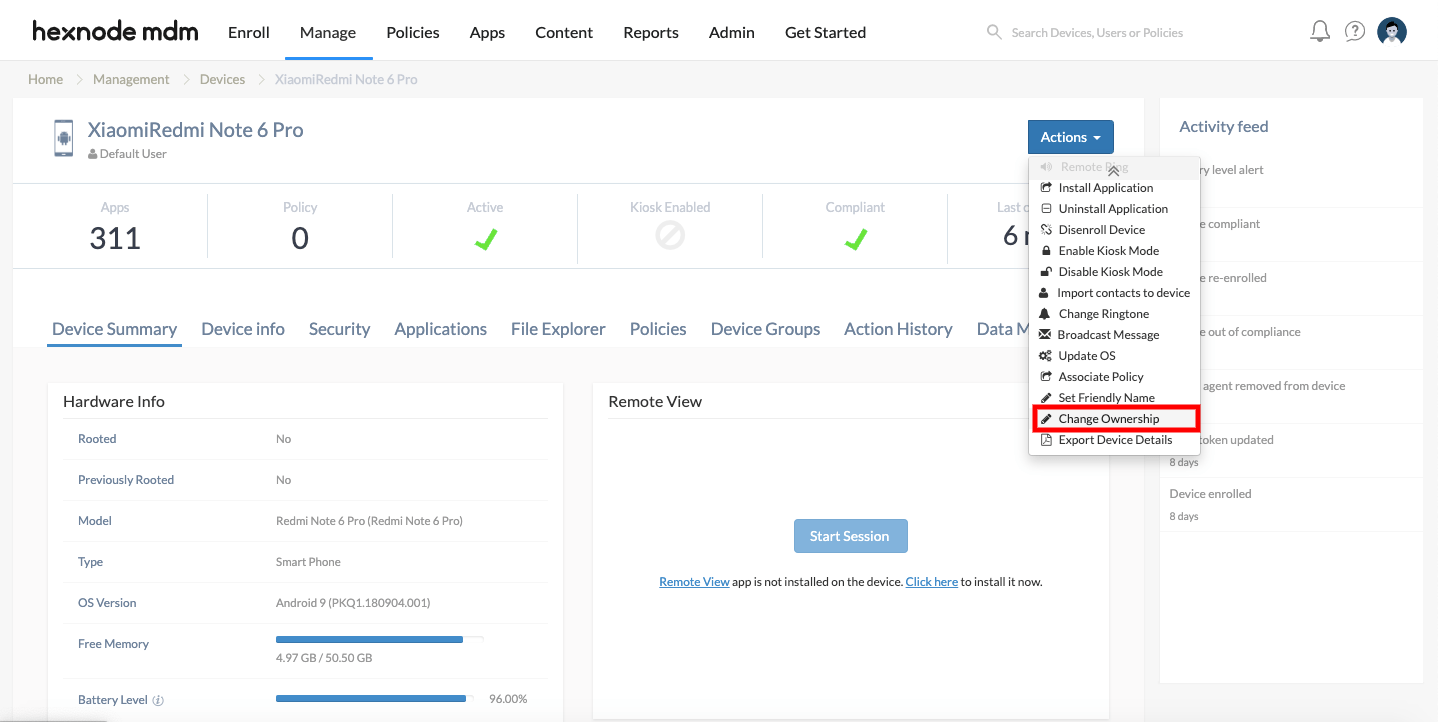Switch to the Device info tab

243,329
